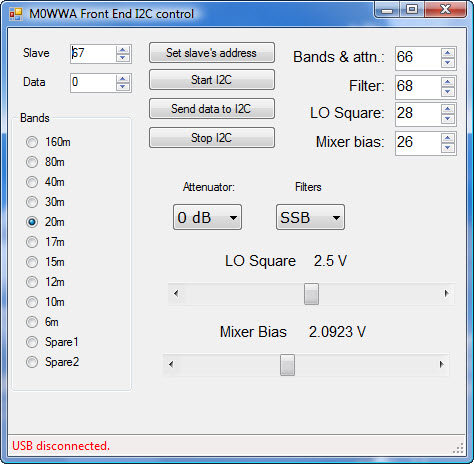This screenshot has width=474, height=464.
Task: Click into the Data input field
Action: click(93, 83)
